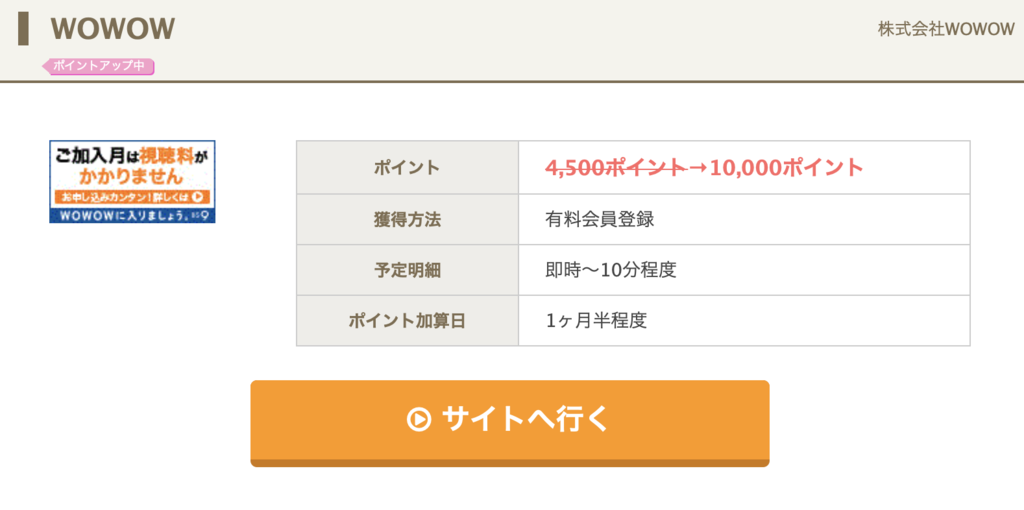
Task: Click the BS9 logo at the banner corner
Action: [x=202, y=215]
